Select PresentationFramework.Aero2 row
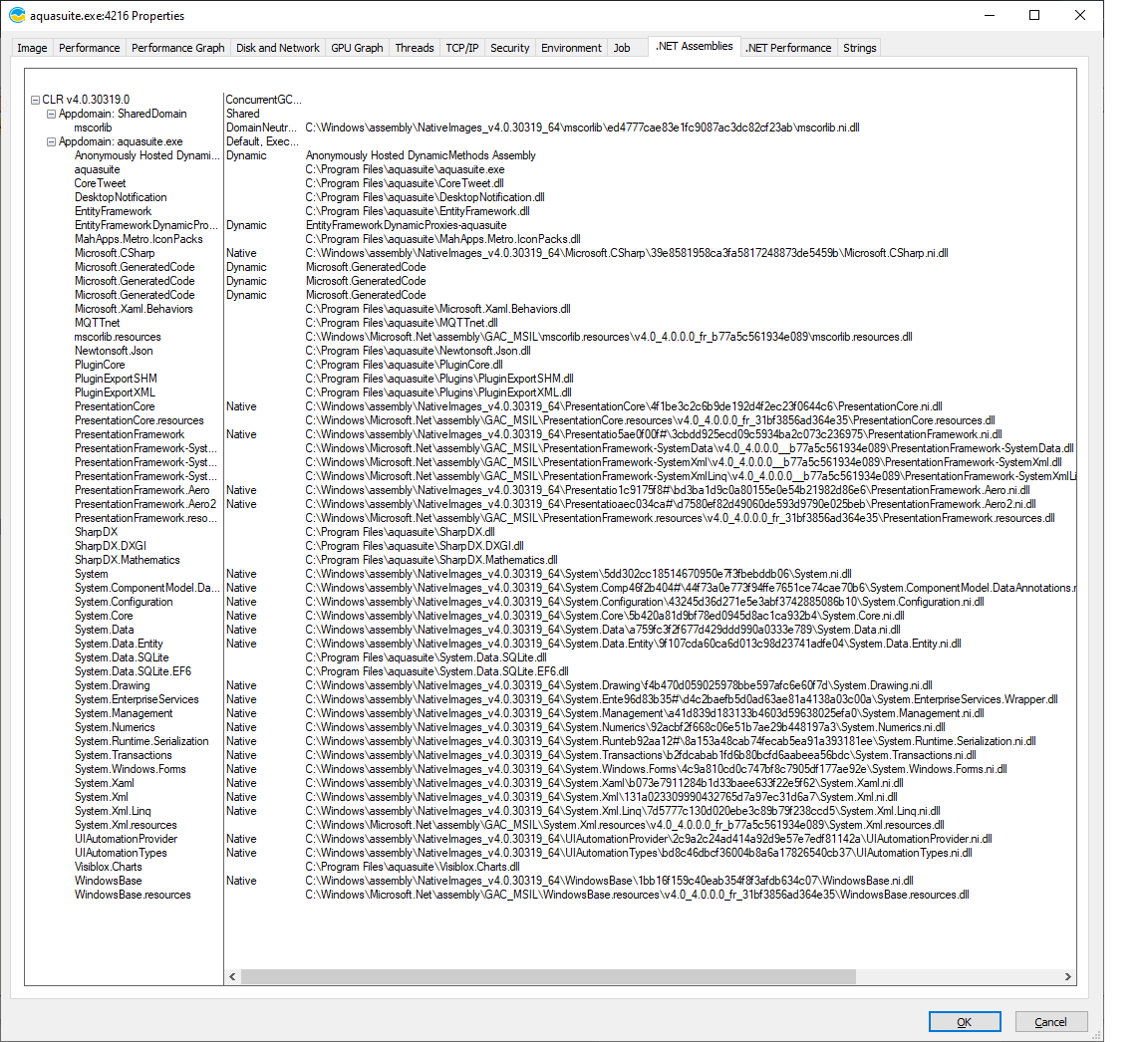 point(145,504)
